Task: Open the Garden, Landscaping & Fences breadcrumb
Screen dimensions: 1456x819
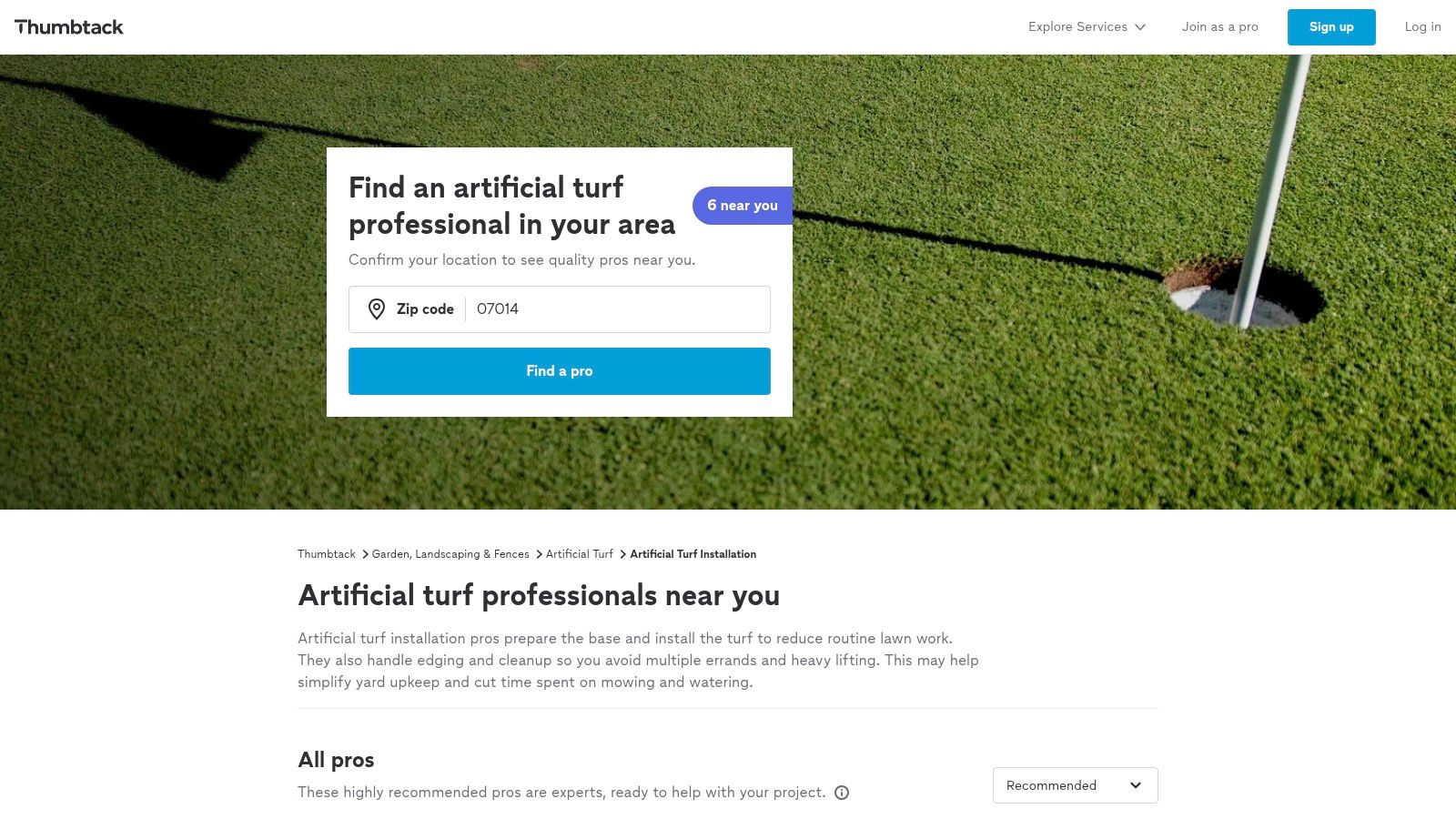Action: click(x=450, y=554)
